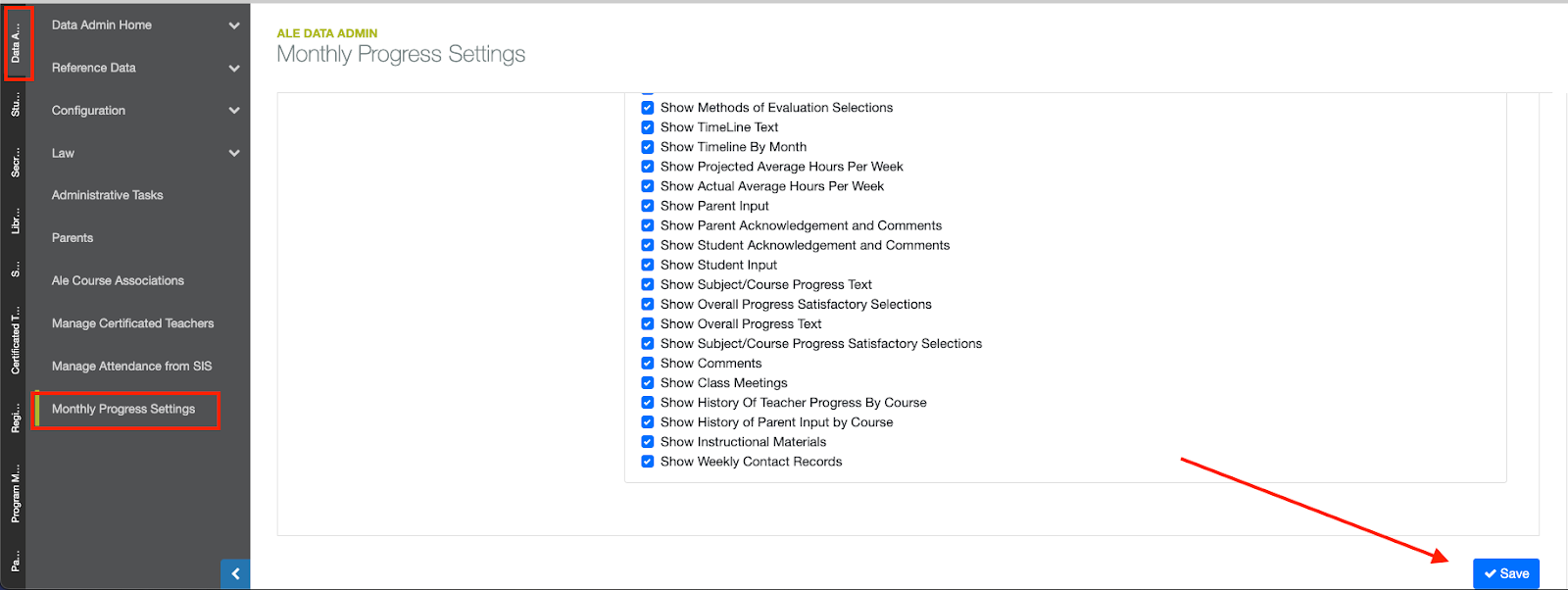The width and height of the screenshot is (1568, 590).
Task: Collapse the sidebar with the left chevron
Action: point(235,573)
